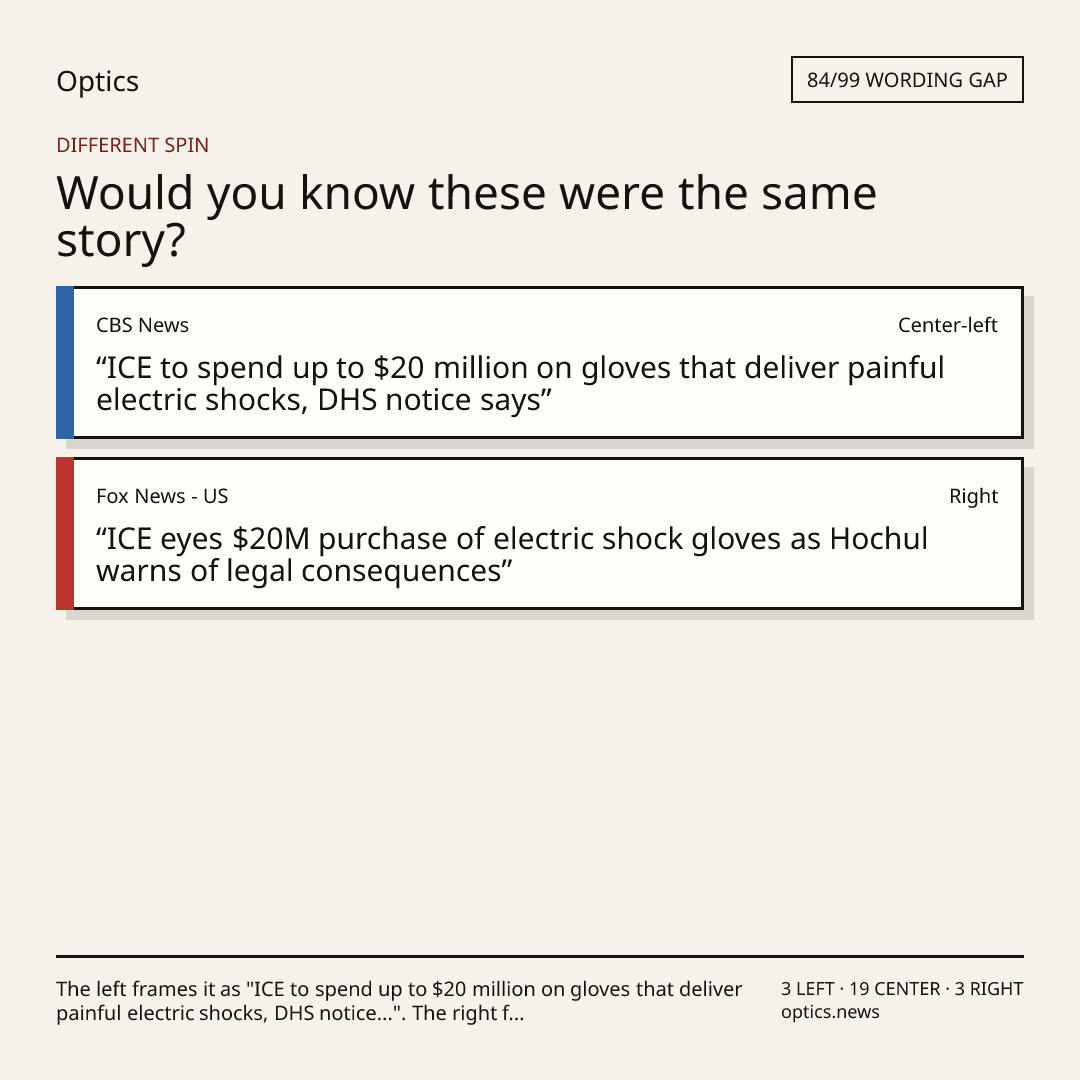Click the Optics logo text
This screenshot has width=1080, height=1080.
pyautogui.click(x=97, y=82)
